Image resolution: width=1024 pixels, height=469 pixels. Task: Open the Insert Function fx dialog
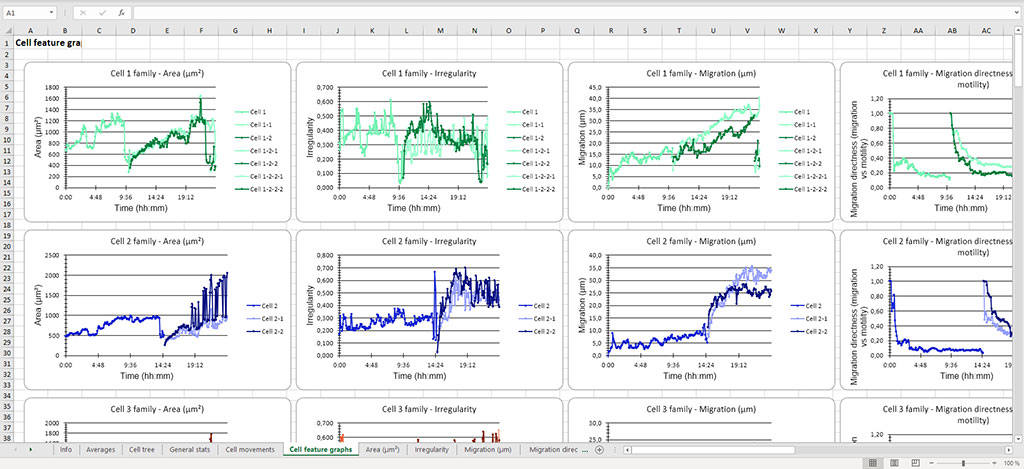(121, 12)
